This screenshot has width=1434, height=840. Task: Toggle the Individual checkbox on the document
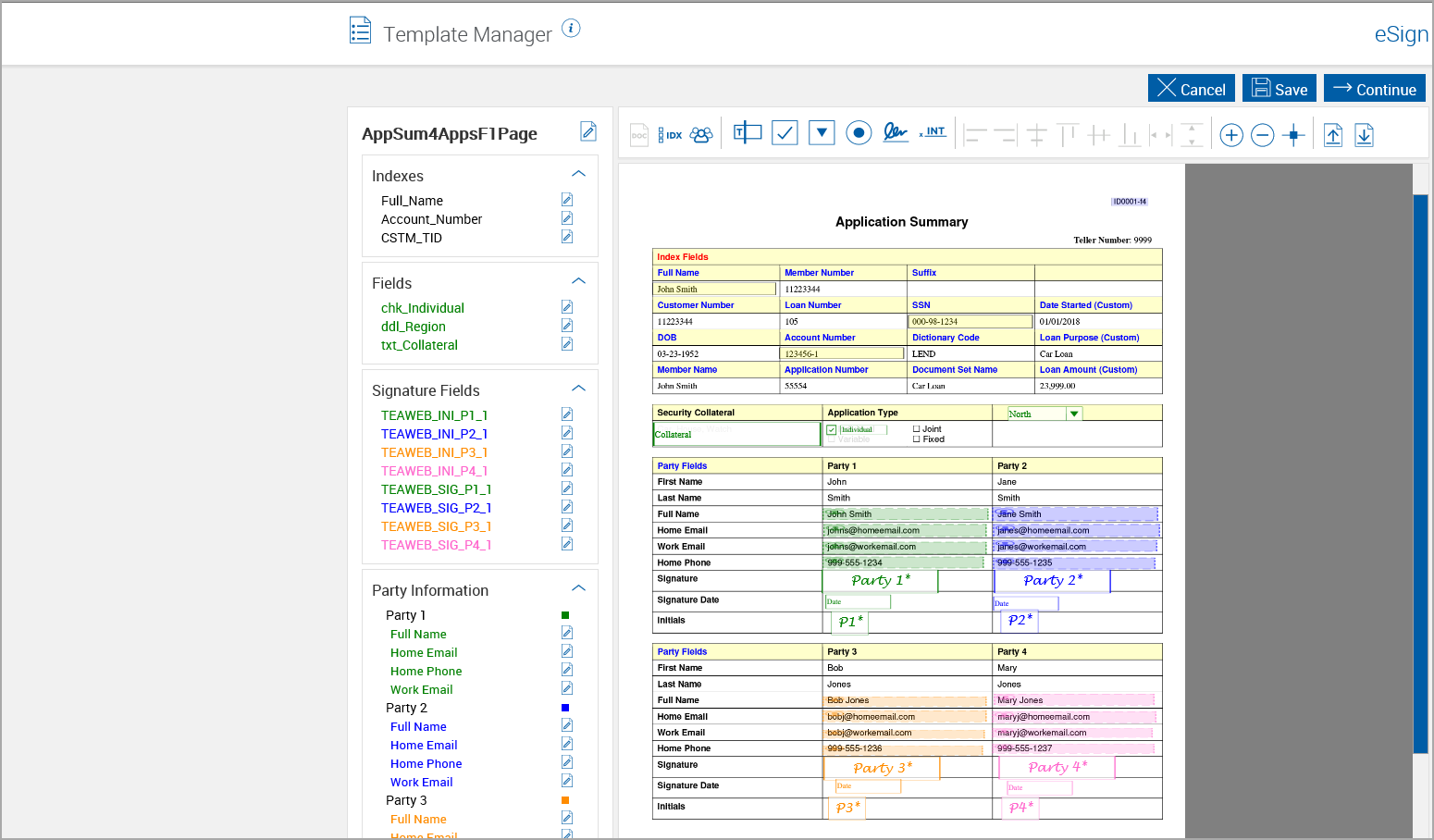point(831,430)
